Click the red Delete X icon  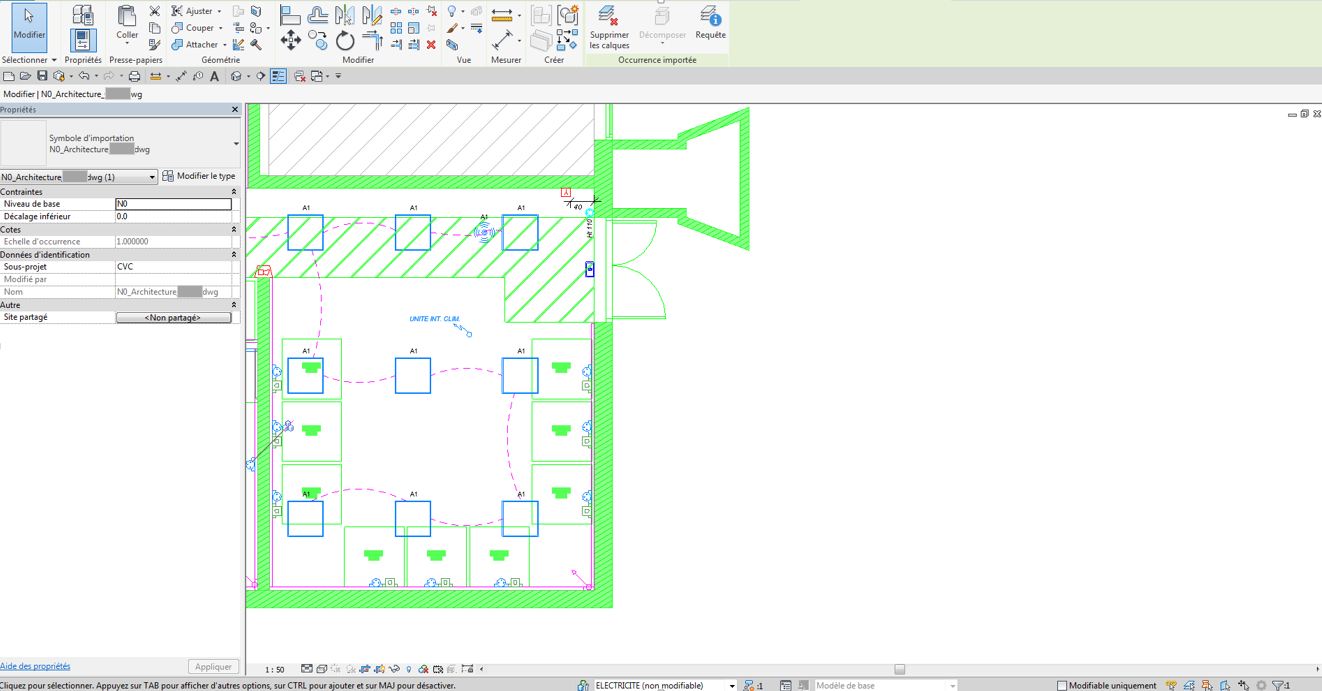[x=431, y=45]
